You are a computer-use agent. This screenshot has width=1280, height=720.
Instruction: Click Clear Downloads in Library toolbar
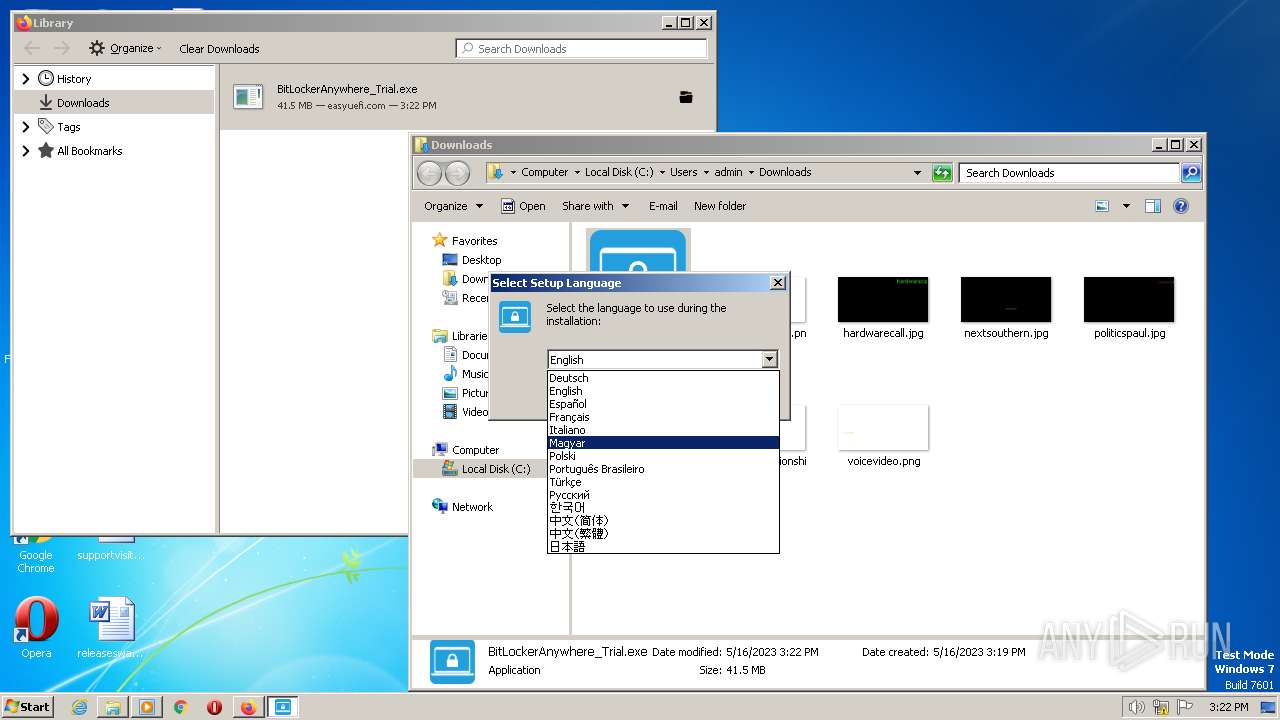click(219, 48)
